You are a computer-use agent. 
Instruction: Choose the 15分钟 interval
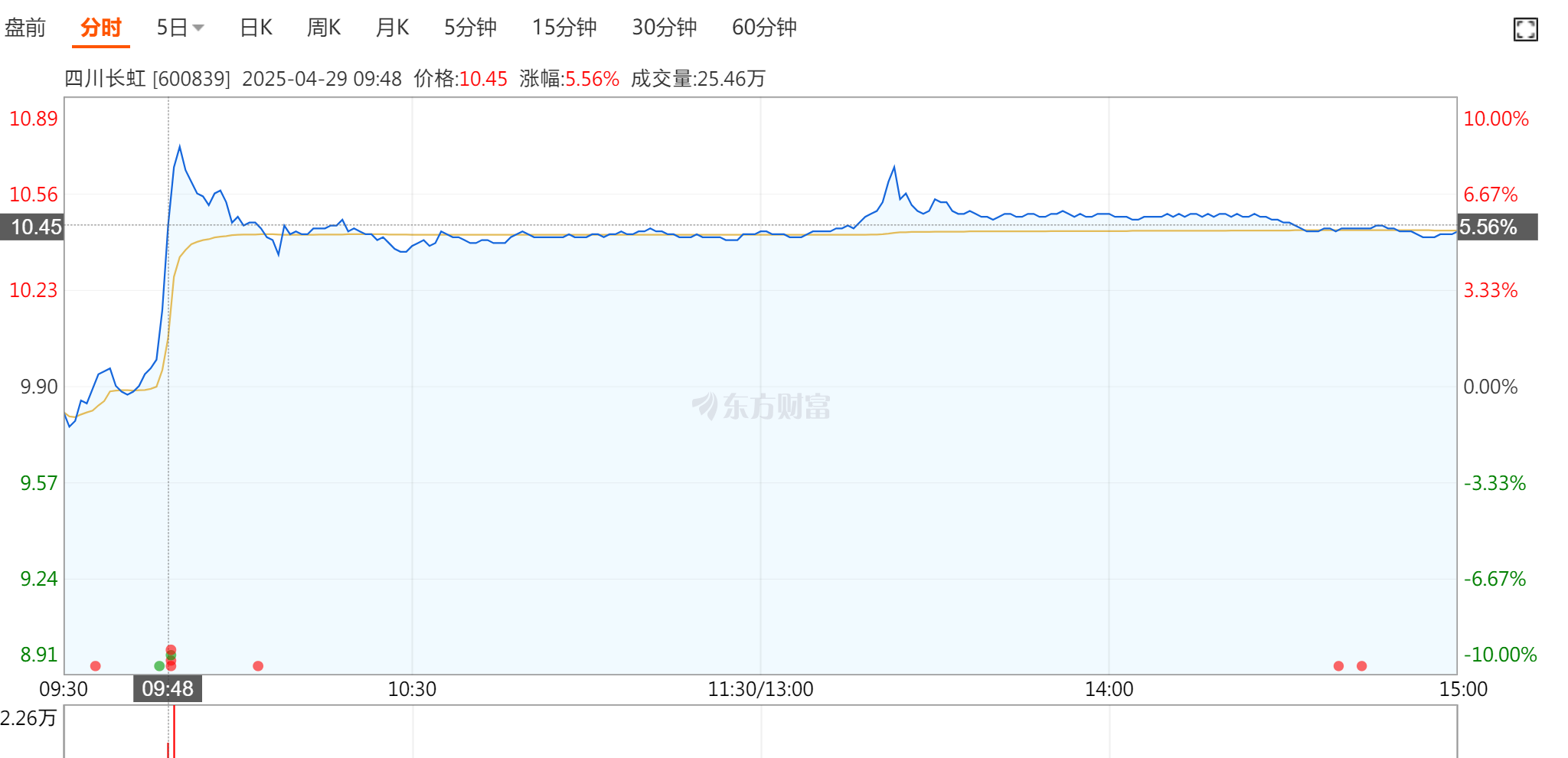[x=564, y=28]
